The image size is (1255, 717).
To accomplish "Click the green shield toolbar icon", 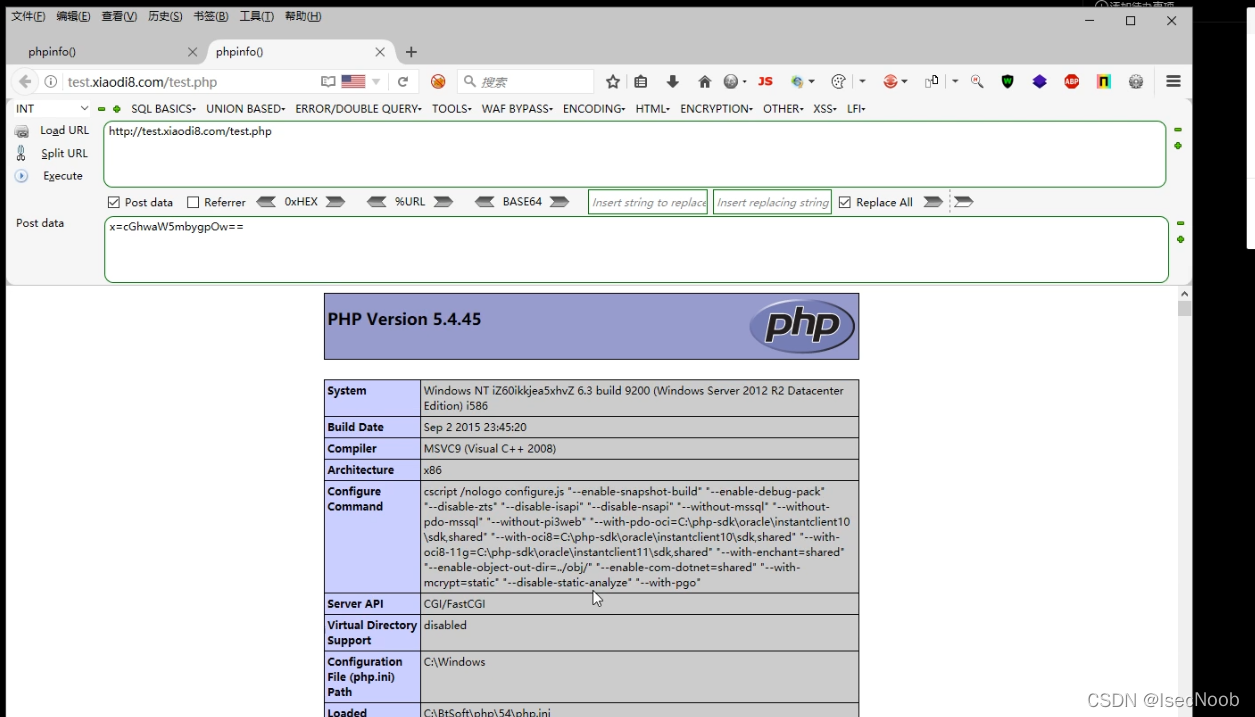I will [x=1007, y=82].
